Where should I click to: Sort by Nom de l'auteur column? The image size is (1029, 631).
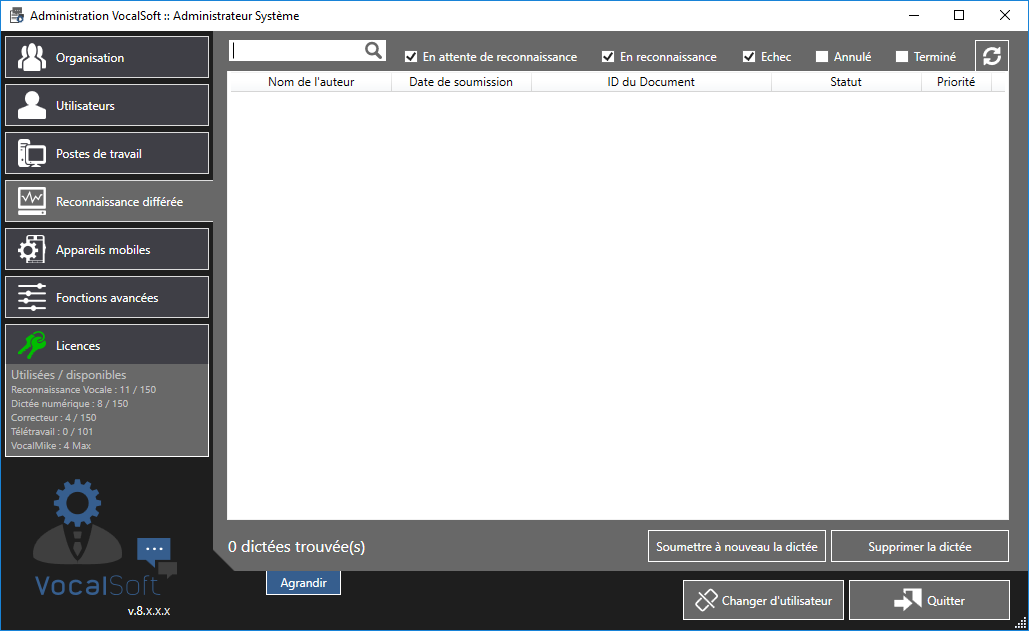[311, 82]
